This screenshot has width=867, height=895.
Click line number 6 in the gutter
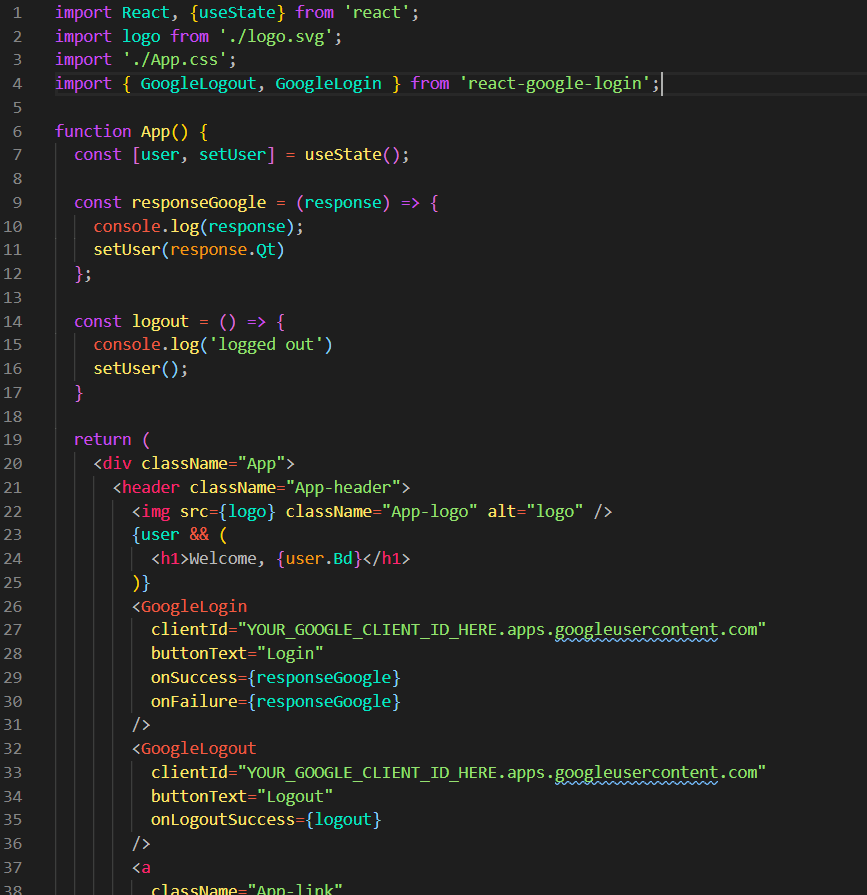[x=17, y=131]
